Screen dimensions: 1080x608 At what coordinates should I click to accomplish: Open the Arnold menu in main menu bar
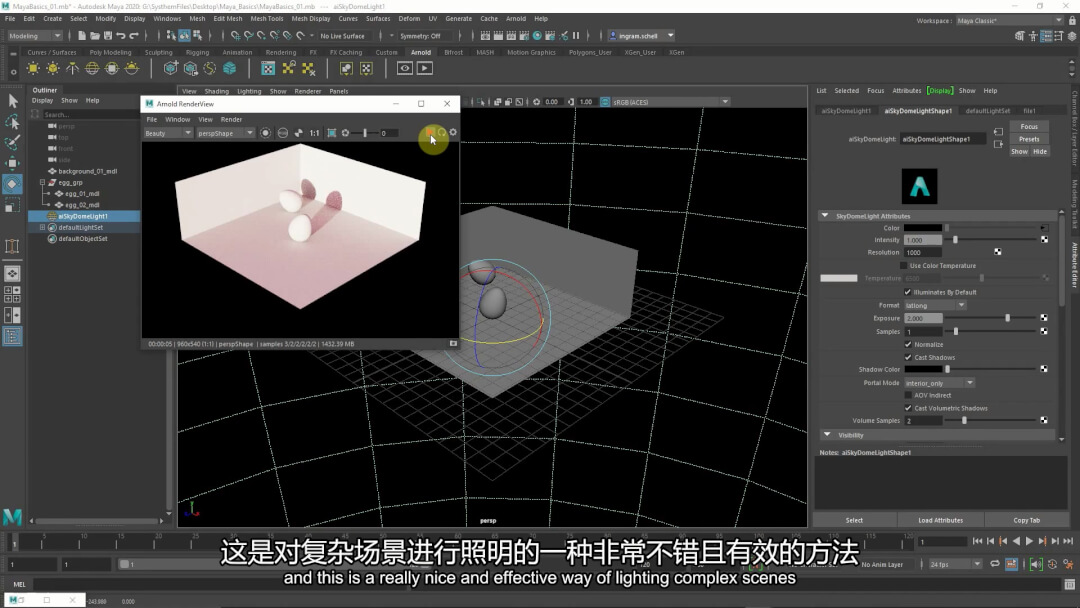click(516, 19)
